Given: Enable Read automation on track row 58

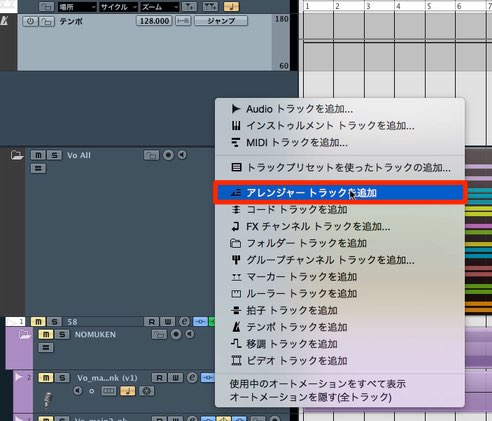Looking at the screenshot, I should coord(151,322).
